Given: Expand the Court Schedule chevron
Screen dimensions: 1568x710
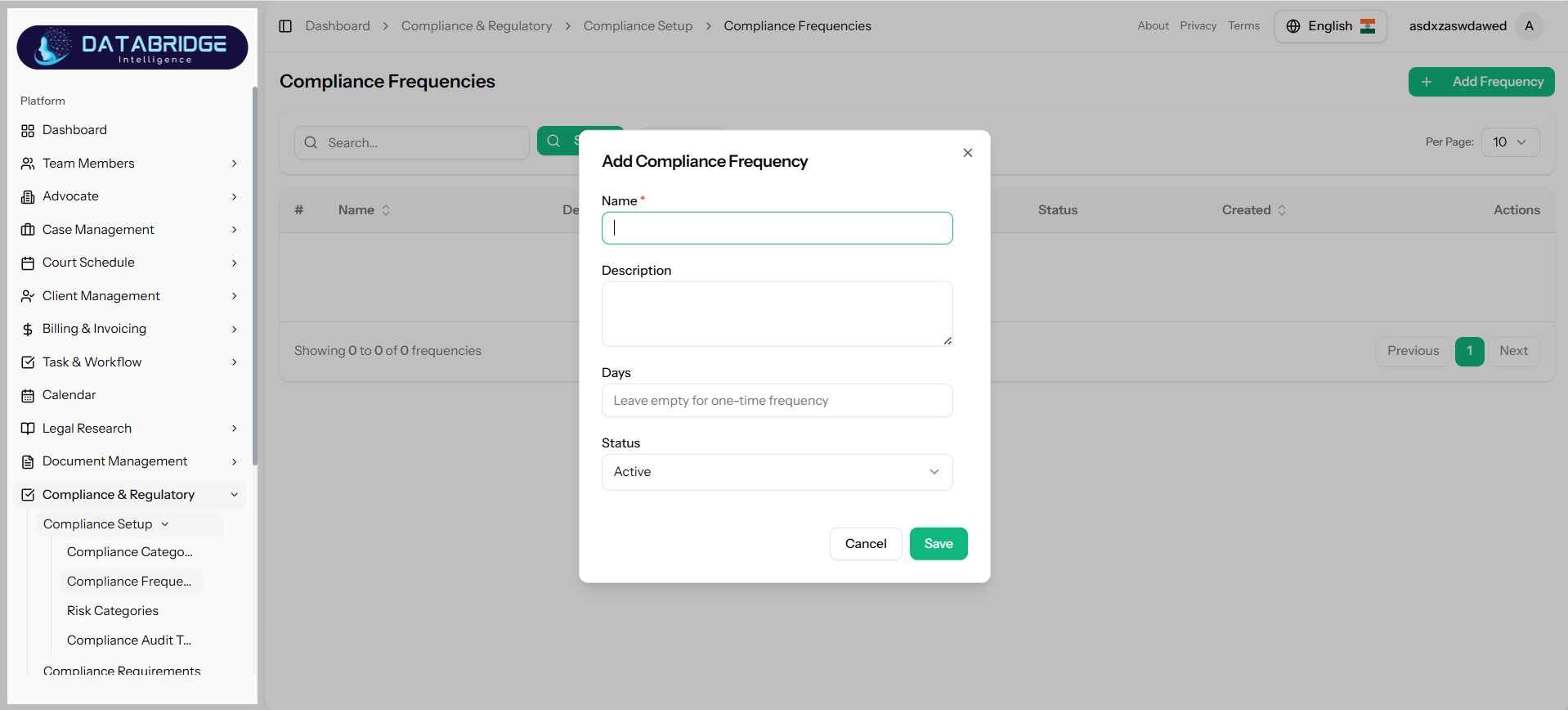Looking at the screenshot, I should [235, 263].
